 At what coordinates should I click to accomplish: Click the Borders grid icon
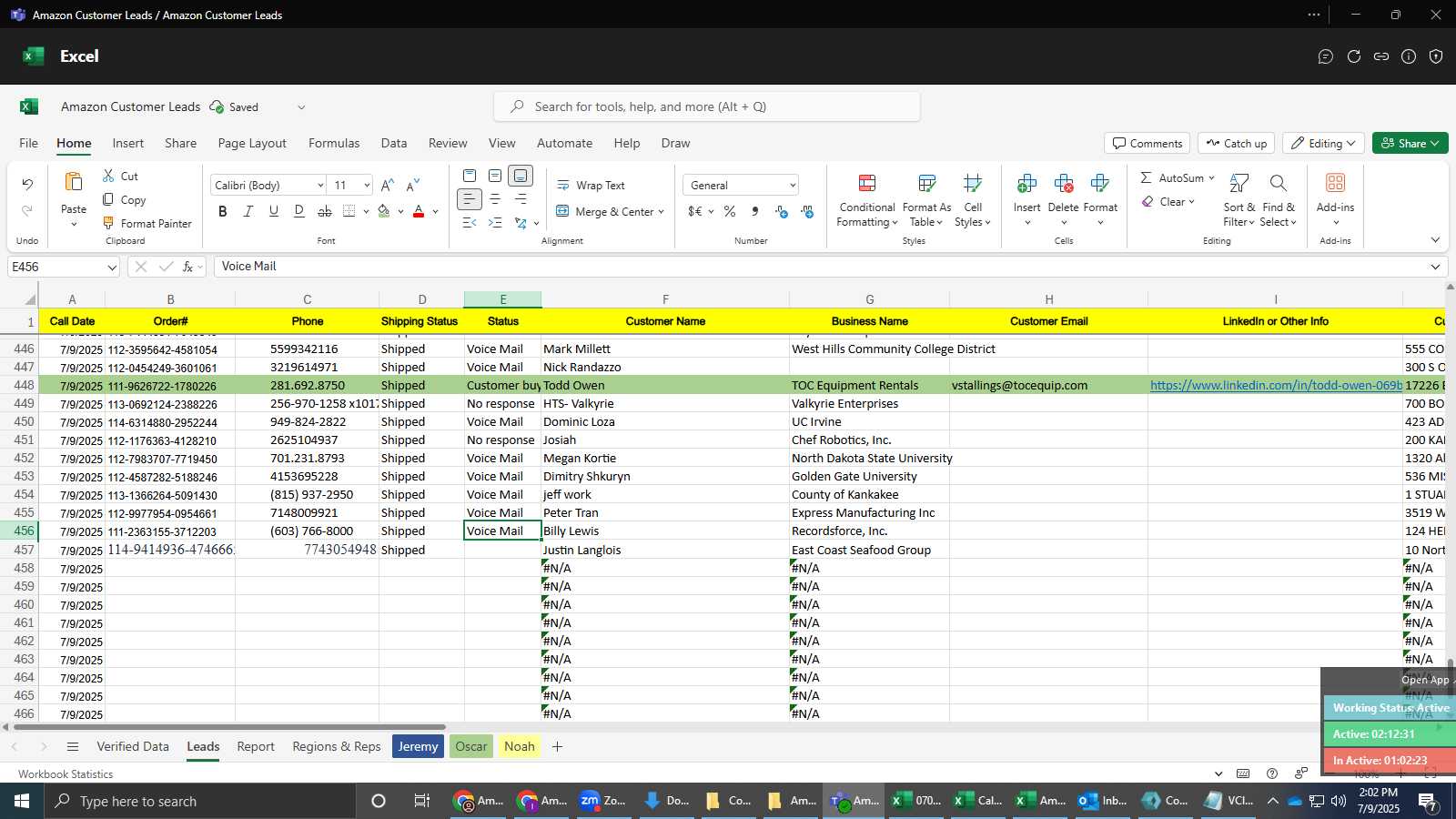click(x=349, y=211)
